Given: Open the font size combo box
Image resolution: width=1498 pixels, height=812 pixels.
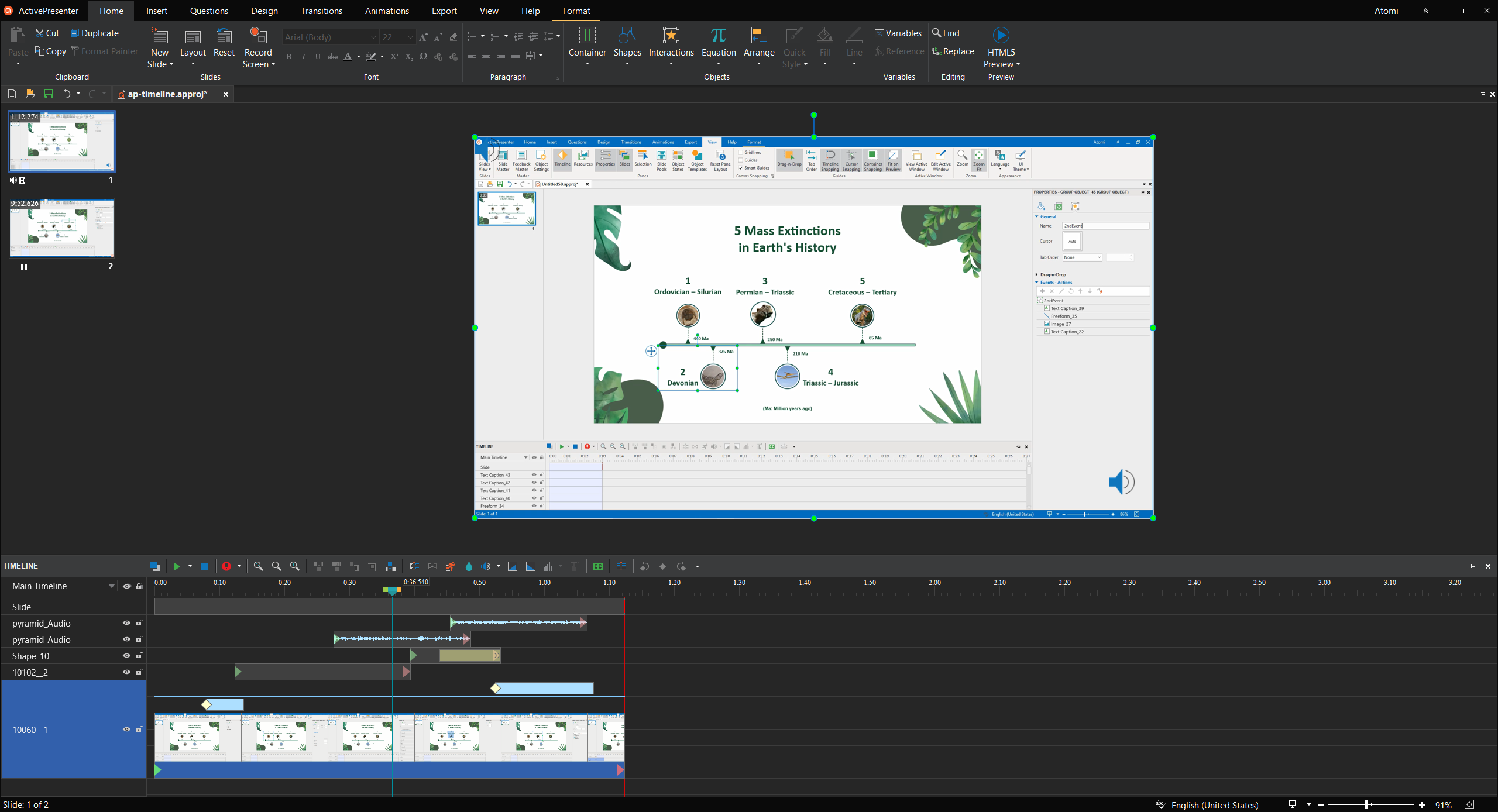Looking at the screenshot, I should [x=398, y=37].
